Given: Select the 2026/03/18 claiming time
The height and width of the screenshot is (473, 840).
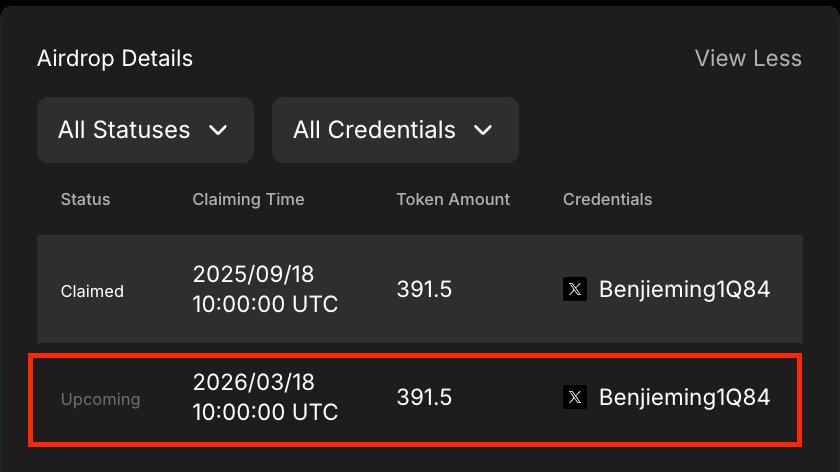Looking at the screenshot, I should pyautogui.click(x=265, y=398).
